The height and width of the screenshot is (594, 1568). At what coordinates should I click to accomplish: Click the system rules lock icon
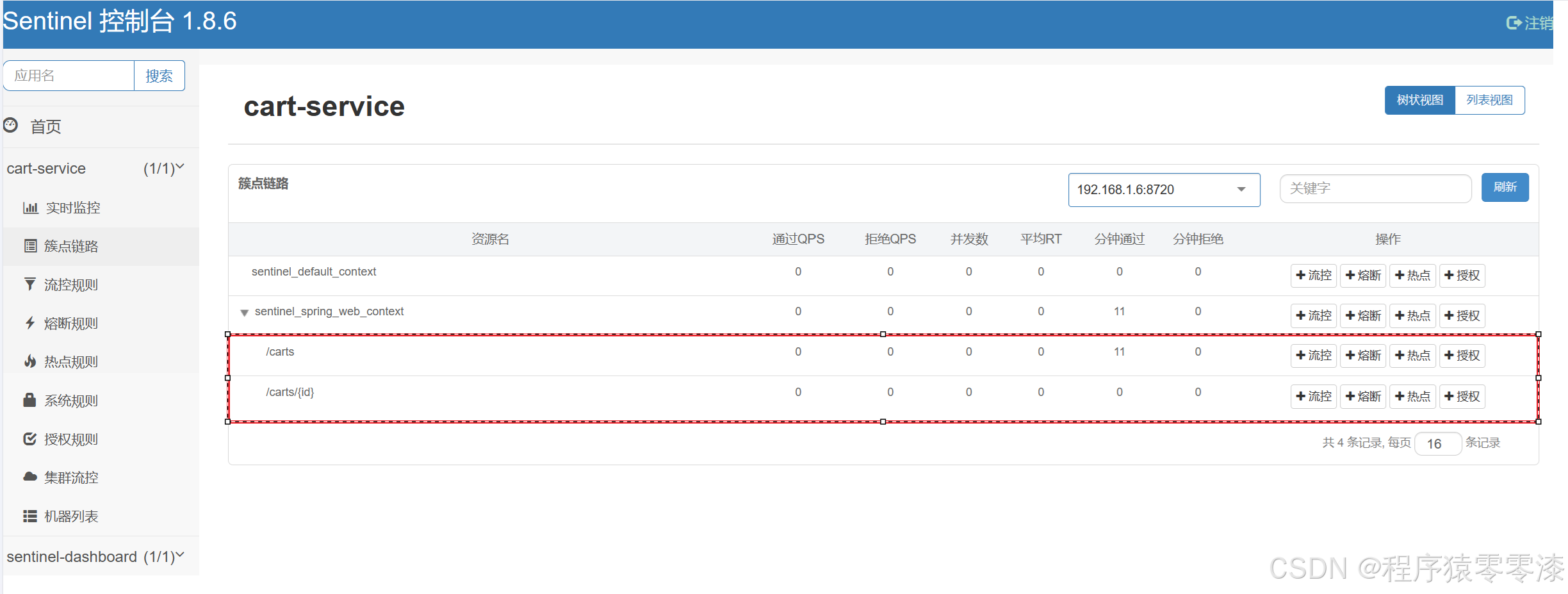click(x=29, y=400)
